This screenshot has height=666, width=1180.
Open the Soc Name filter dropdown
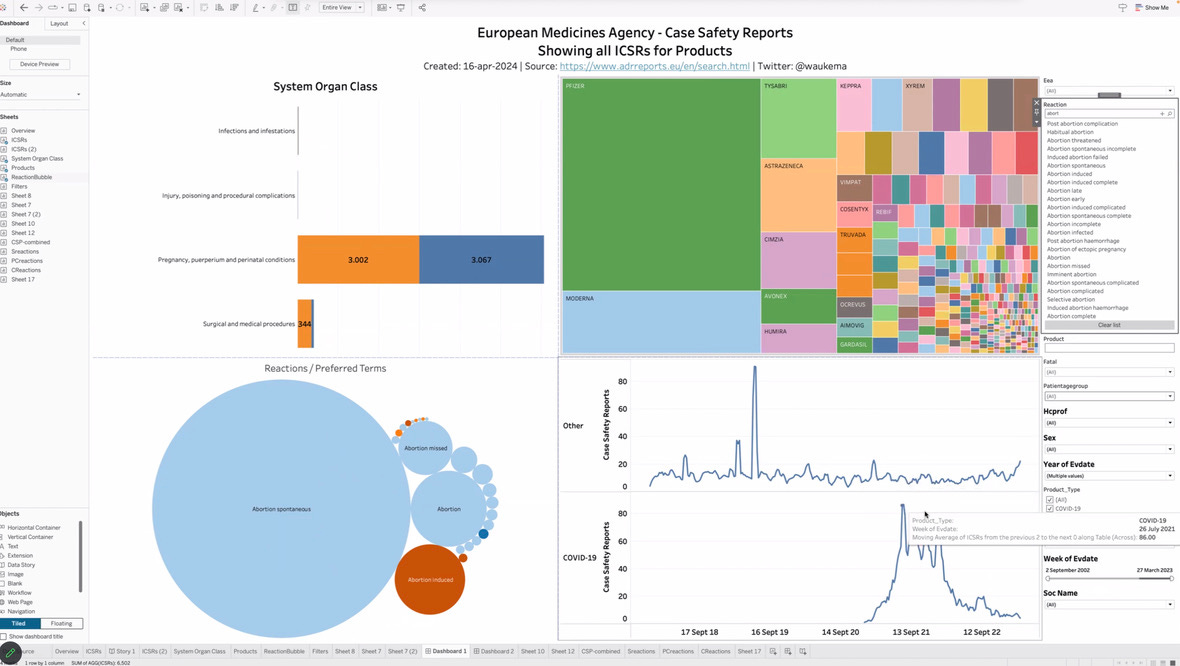pos(1109,604)
